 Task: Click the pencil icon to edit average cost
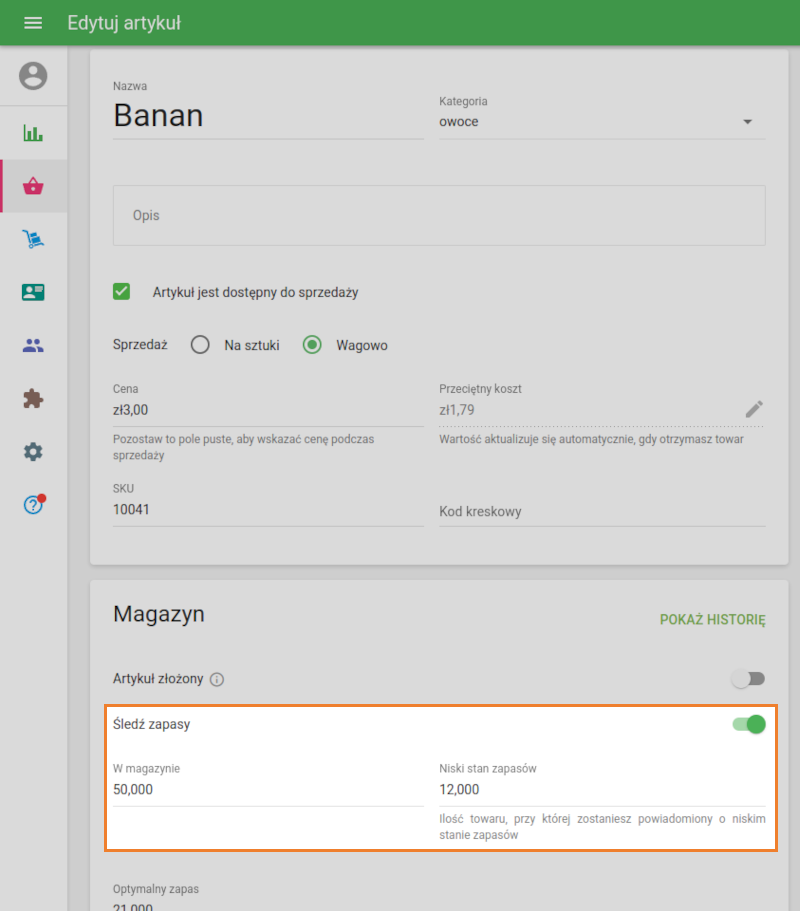tap(754, 409)
